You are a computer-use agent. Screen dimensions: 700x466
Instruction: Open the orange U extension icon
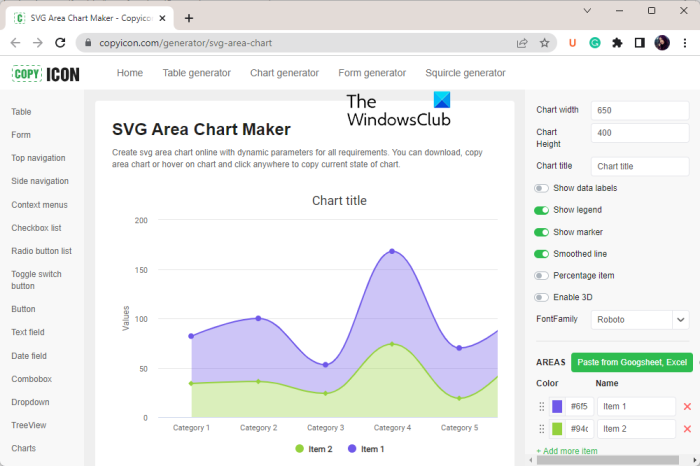coord(572,43)
